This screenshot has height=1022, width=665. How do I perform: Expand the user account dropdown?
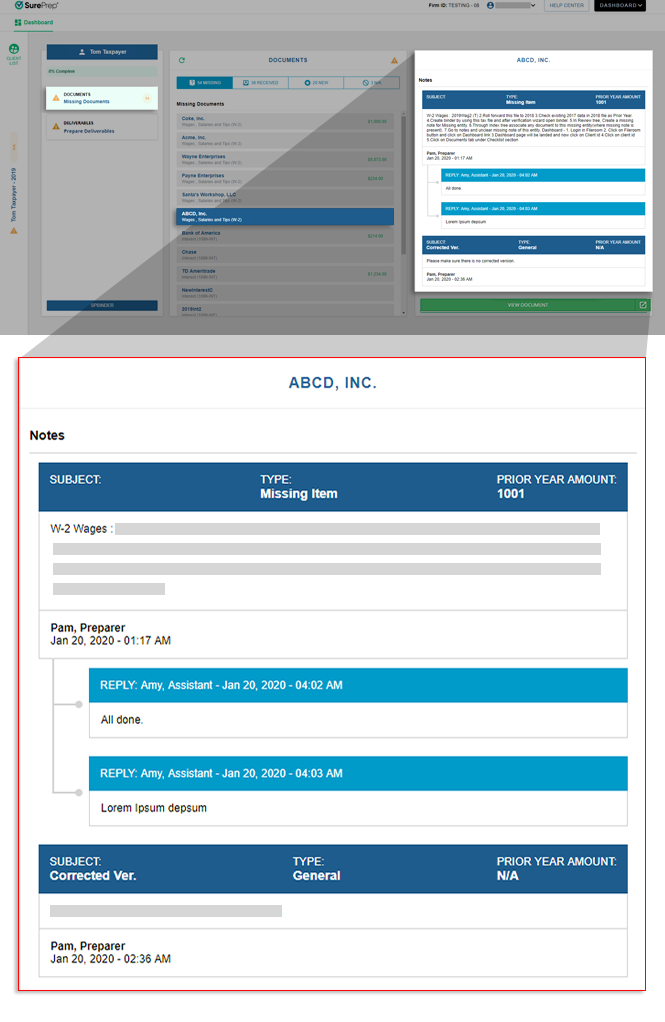click(532, 6)
